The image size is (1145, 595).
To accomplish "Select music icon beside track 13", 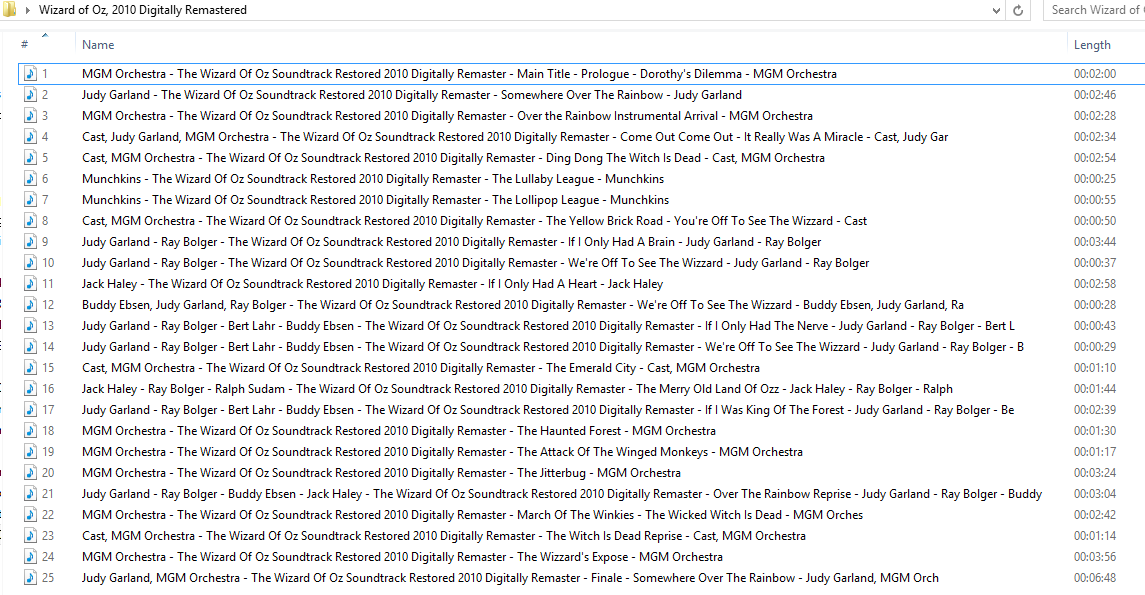I will coord(30,326).
